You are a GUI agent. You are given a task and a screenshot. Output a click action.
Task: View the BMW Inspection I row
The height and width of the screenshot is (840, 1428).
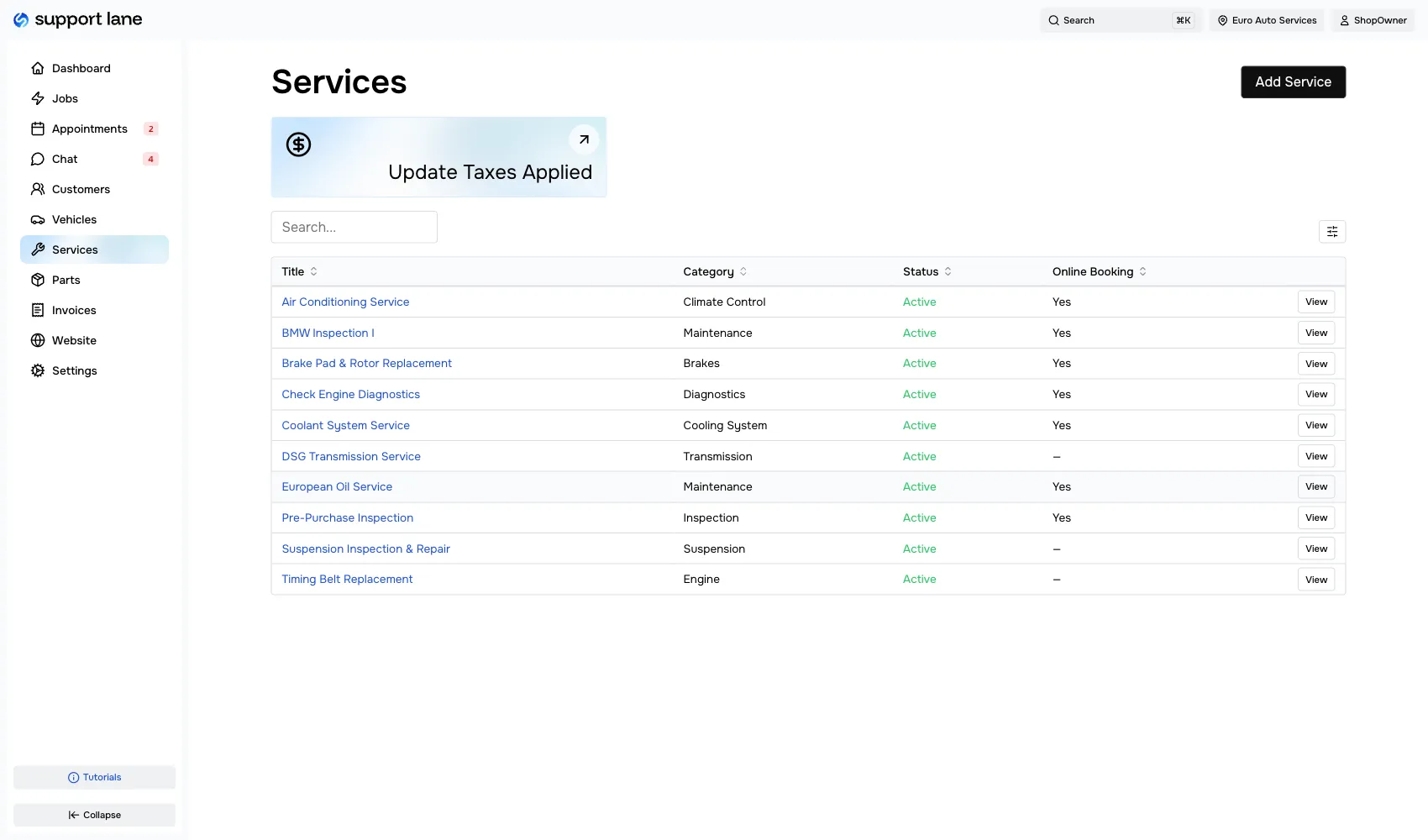coord(1316,333)
